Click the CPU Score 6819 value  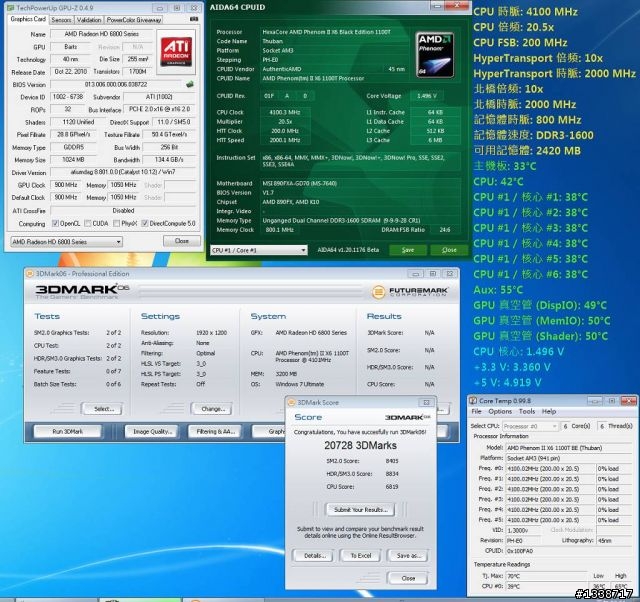(392, 486)
